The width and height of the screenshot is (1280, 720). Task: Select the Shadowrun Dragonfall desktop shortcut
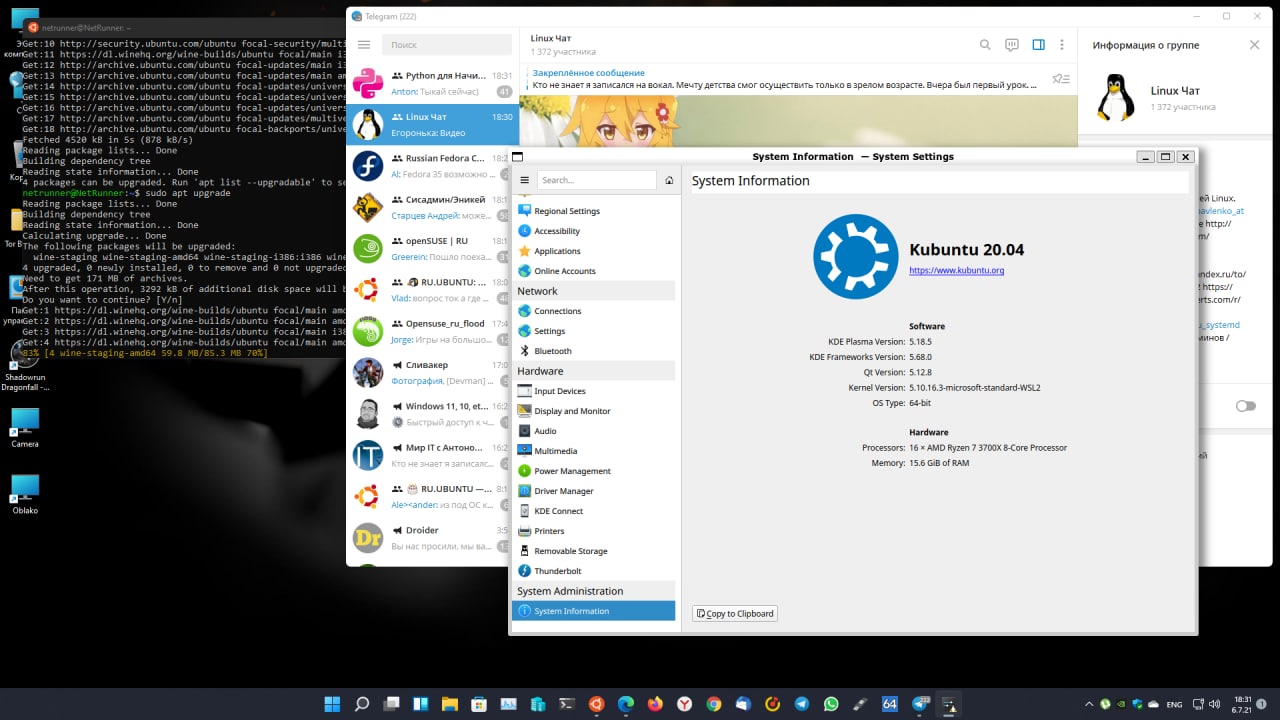click(x=25, y=365)
